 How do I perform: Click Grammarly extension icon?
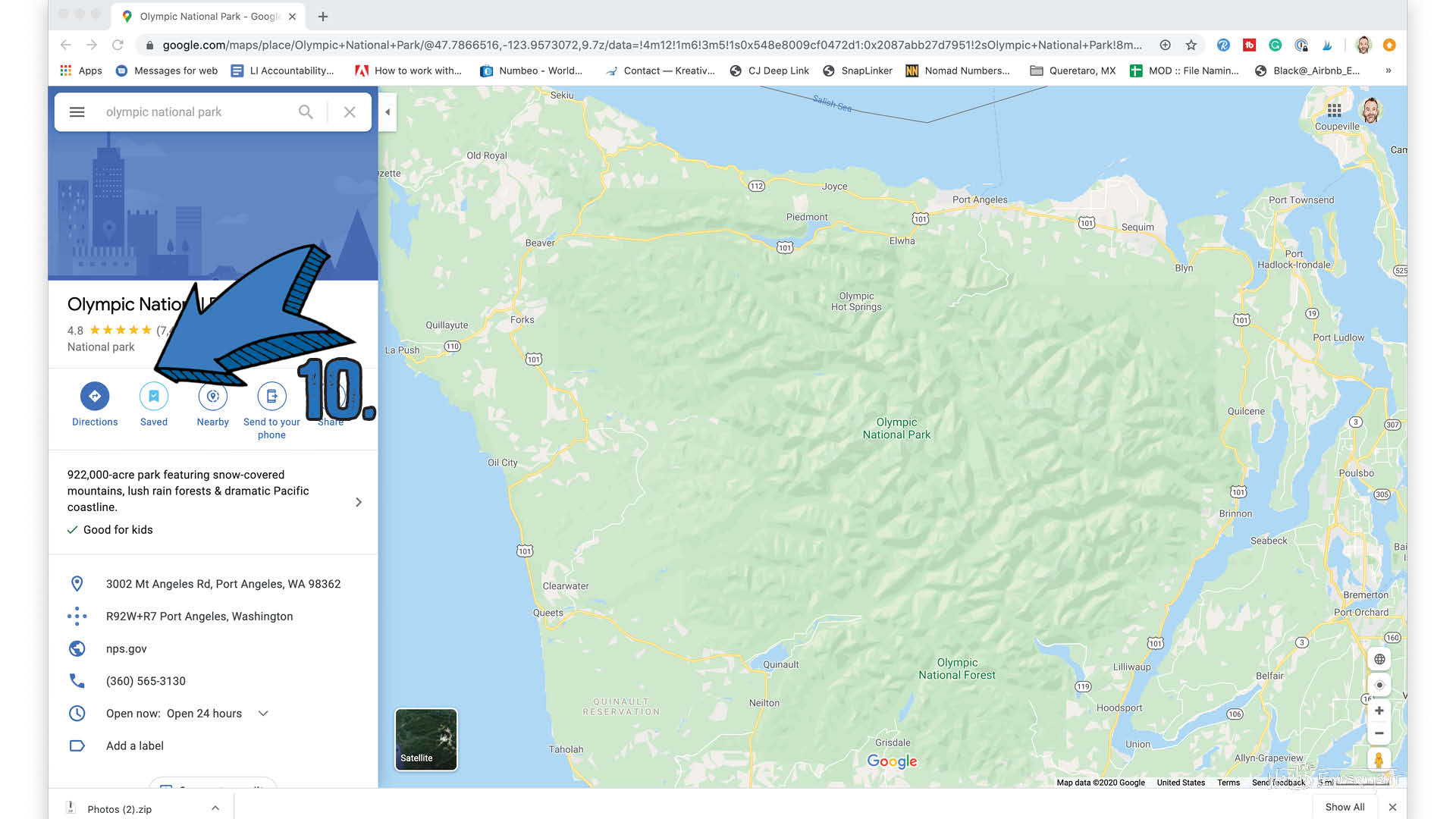(1276, 45)
